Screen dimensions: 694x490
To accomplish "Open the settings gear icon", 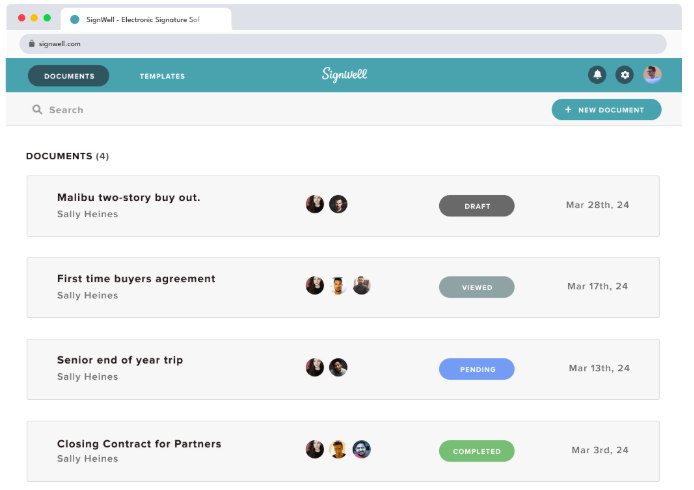I will point(625,75).
